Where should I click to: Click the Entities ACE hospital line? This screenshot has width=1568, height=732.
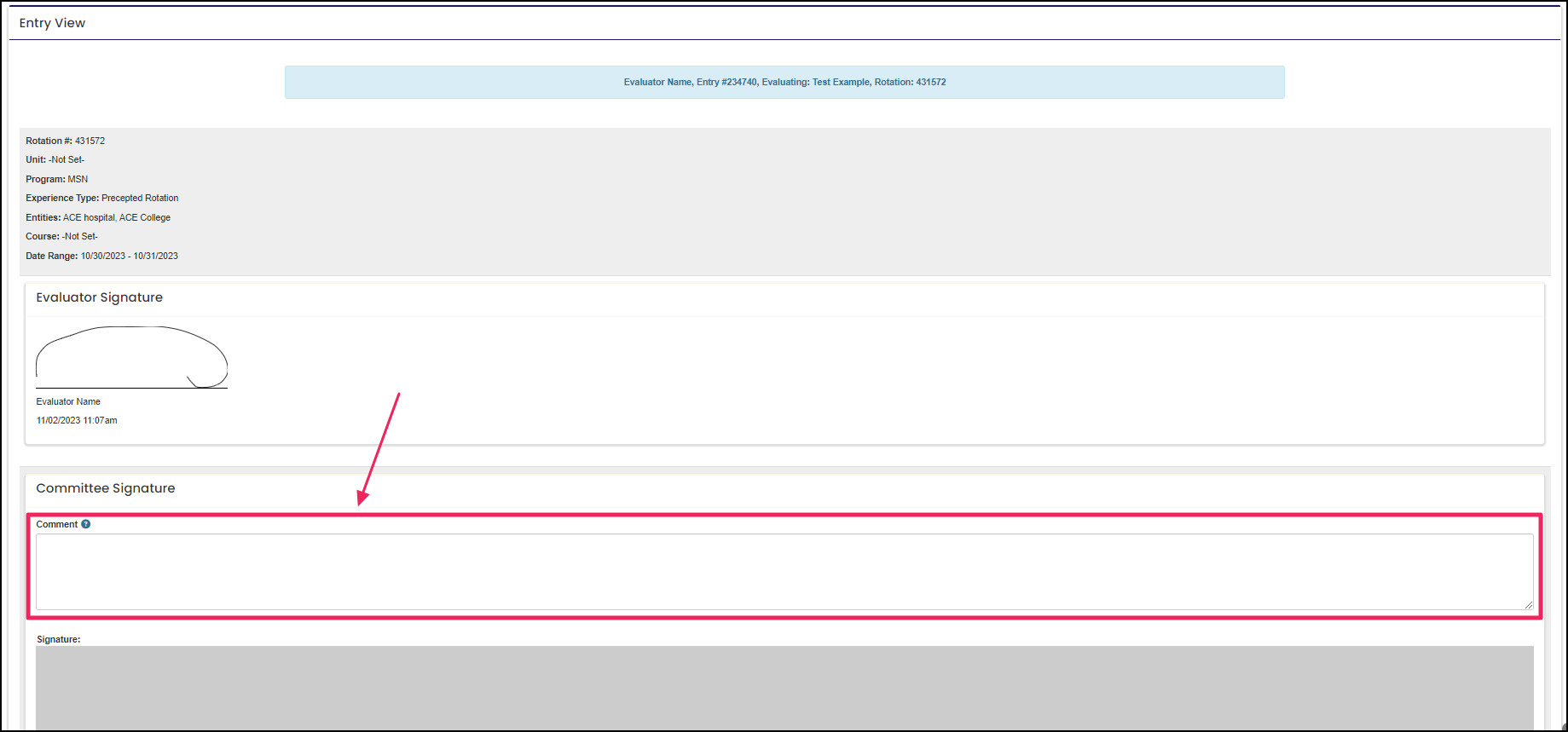[x=97, y=217]
